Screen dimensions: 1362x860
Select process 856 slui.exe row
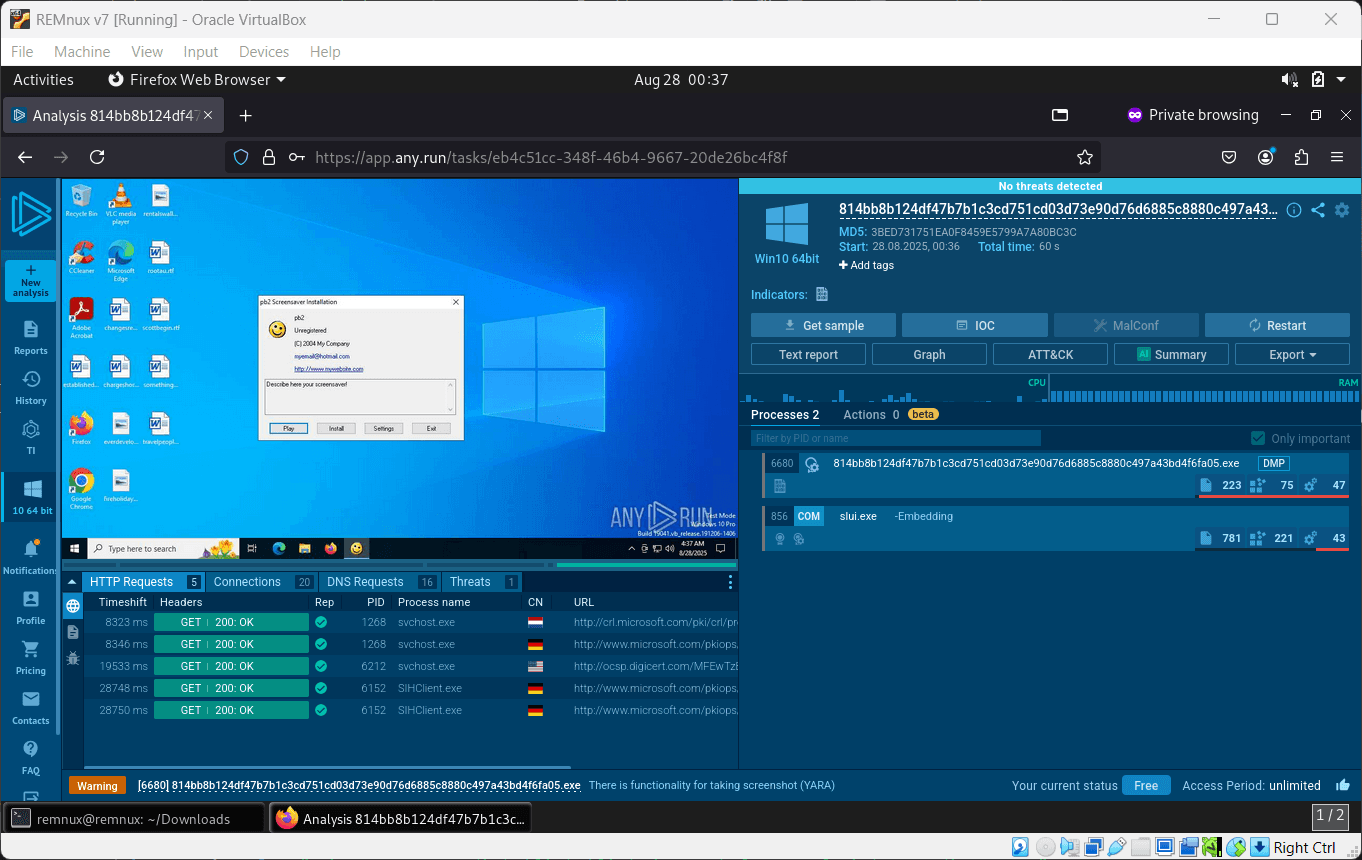[x=1058, y=528]
